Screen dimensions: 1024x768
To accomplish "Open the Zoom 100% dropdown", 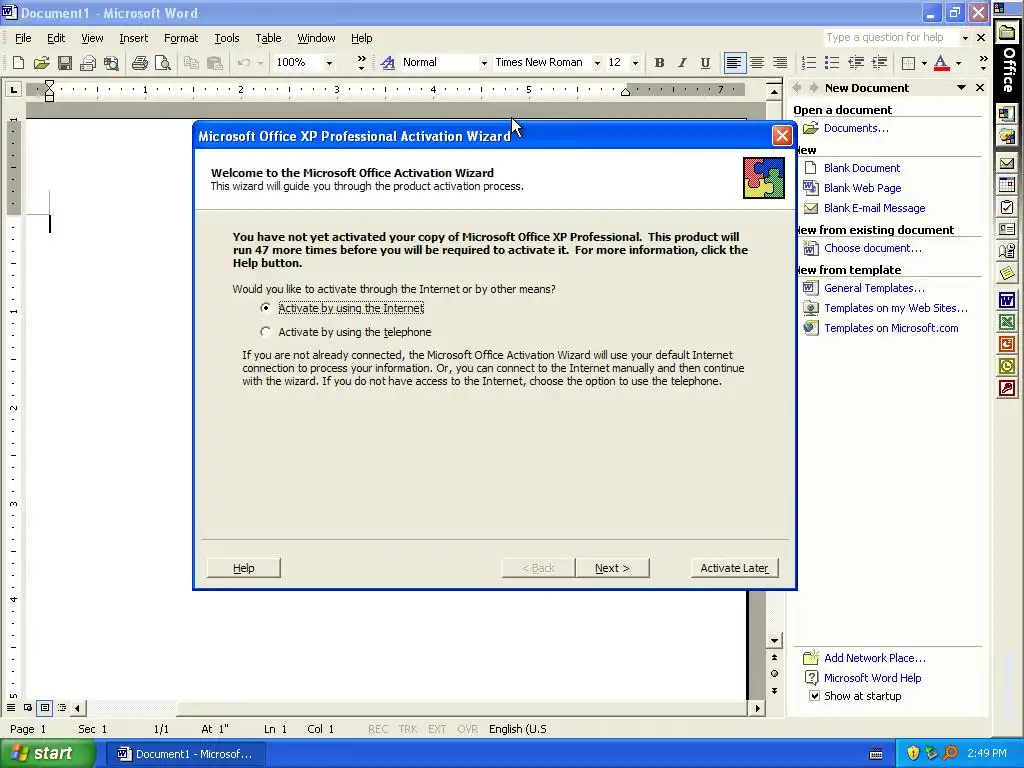I will [329, 63].
